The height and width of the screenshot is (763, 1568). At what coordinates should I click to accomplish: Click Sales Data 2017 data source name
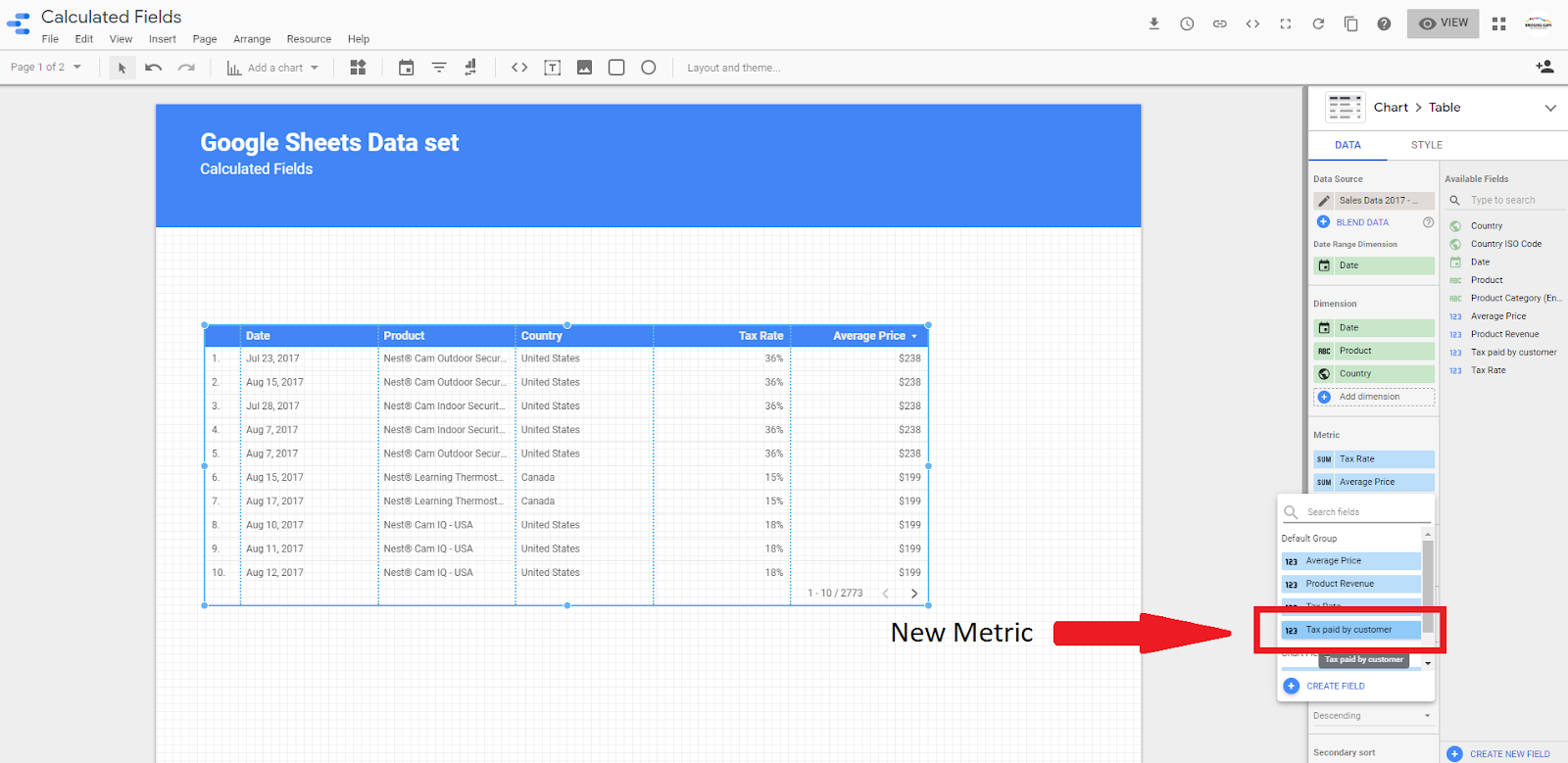click(1384, 201)
